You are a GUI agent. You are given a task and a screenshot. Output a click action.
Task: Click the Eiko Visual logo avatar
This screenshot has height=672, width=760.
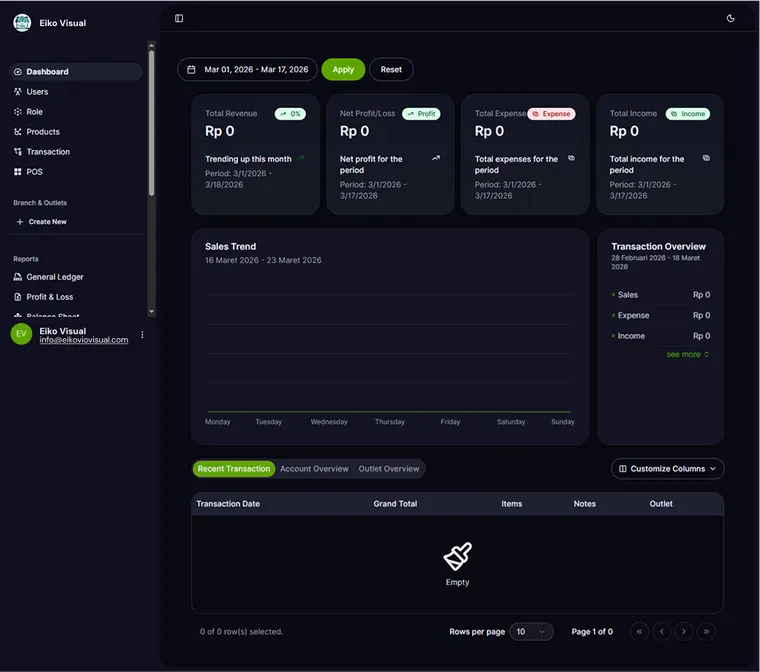coord(22,23)
